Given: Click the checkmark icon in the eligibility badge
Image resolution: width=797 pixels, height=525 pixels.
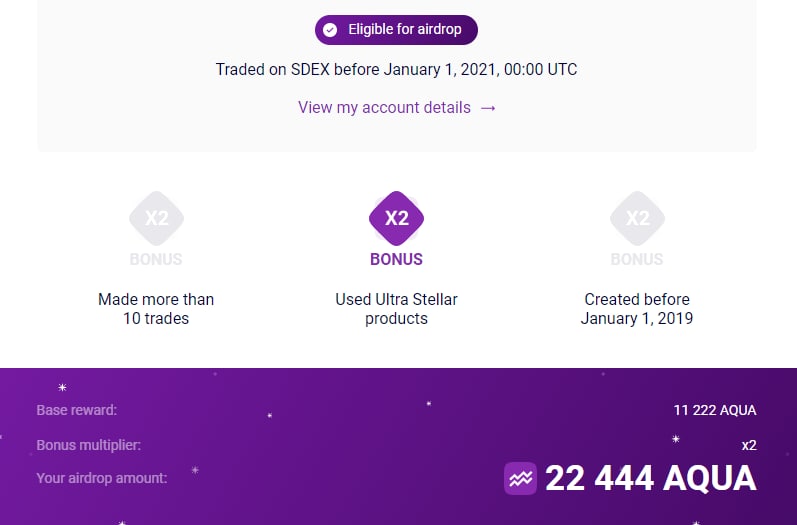Looking at the screenshot, I should tap(330, 30).
